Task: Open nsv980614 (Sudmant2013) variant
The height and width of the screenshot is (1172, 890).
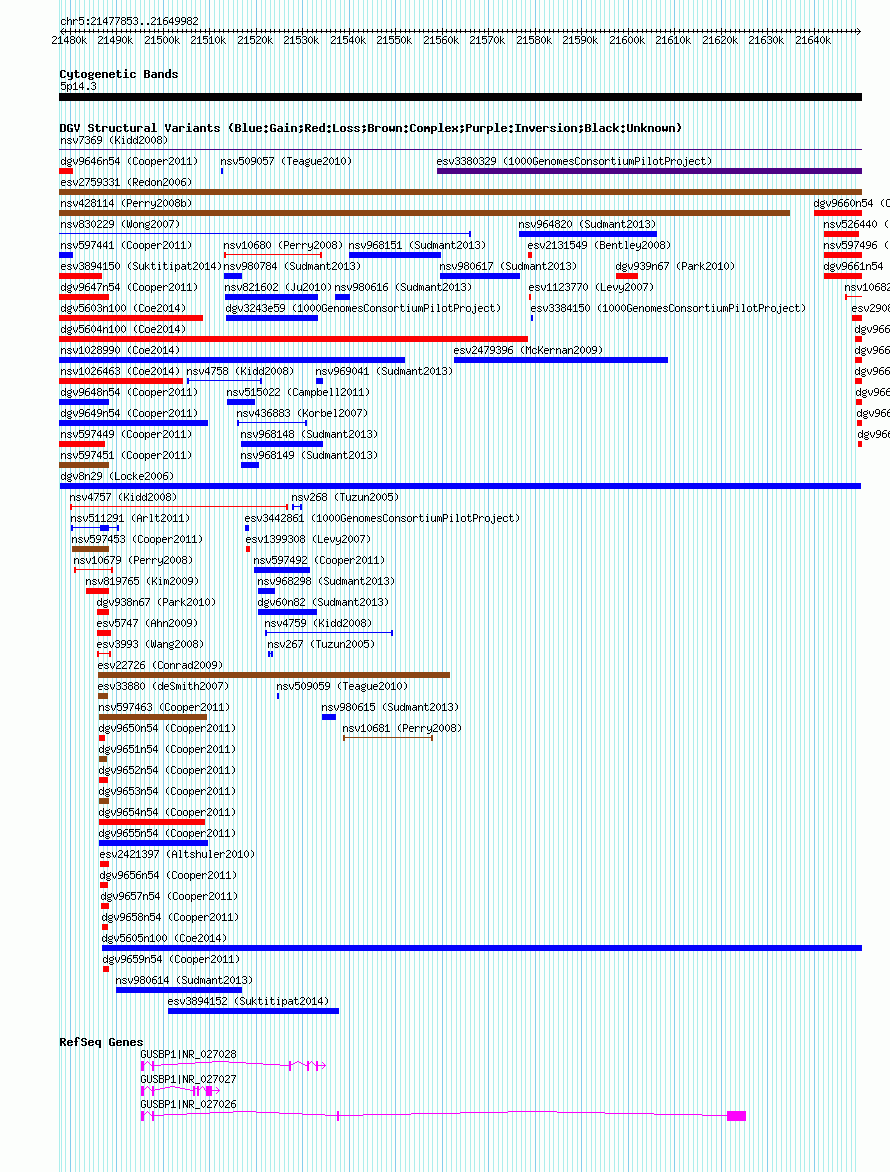Action: coord(184,980)
